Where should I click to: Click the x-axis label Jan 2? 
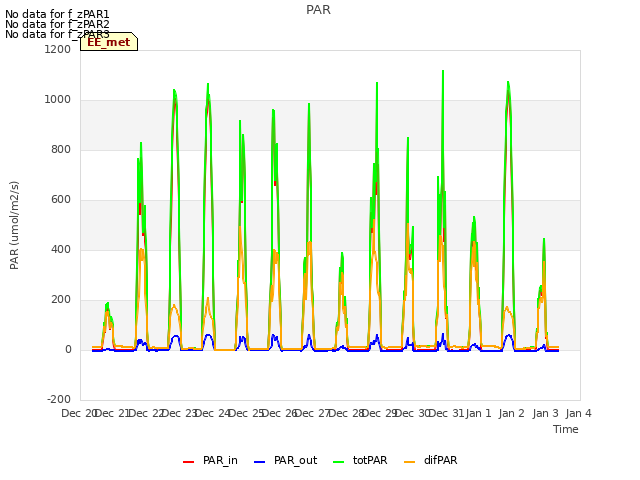(512, 413)
